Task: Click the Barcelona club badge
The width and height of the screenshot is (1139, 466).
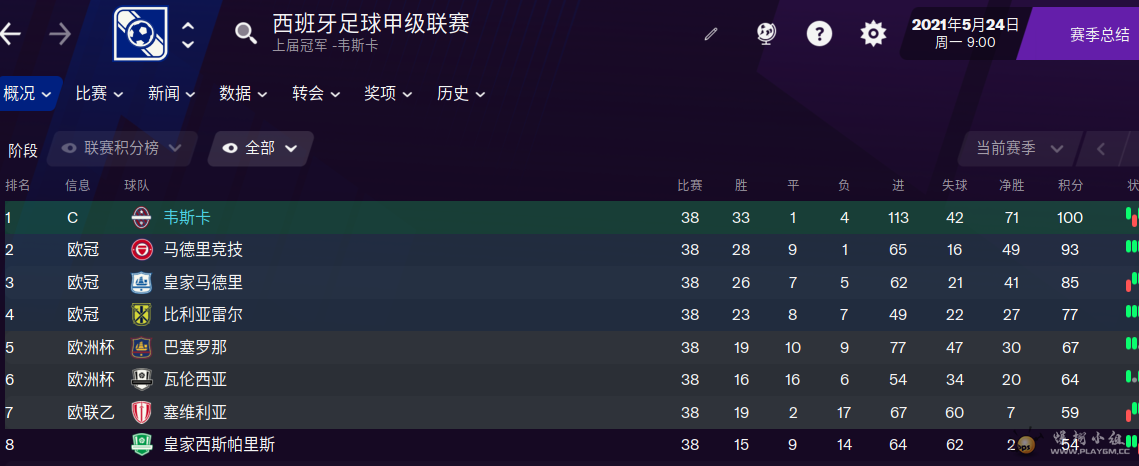Action: [141, 347]
